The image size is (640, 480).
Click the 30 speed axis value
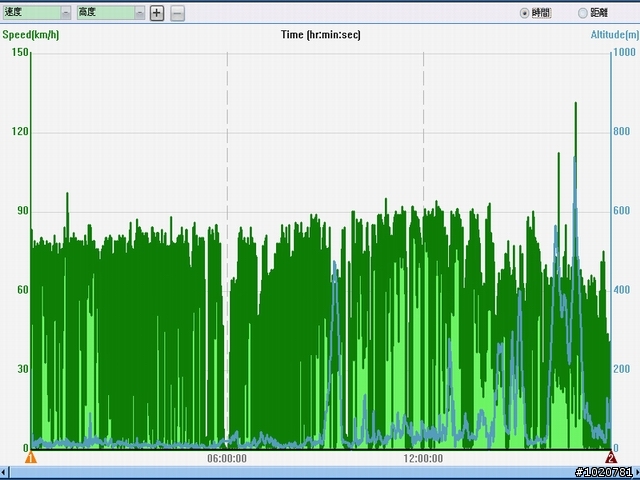coord(23,369)
